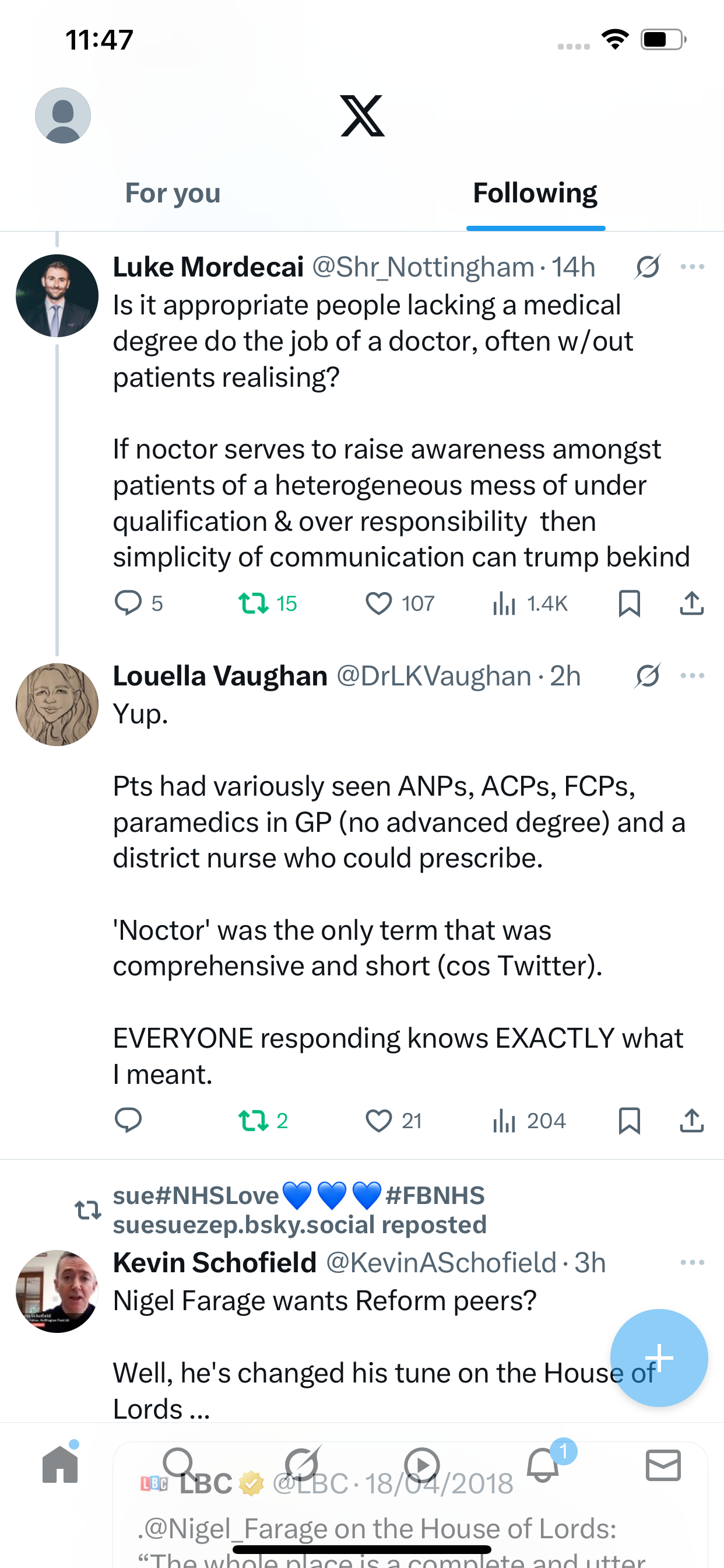Open more options on Kevin Schofield's post

point(692,1262)
